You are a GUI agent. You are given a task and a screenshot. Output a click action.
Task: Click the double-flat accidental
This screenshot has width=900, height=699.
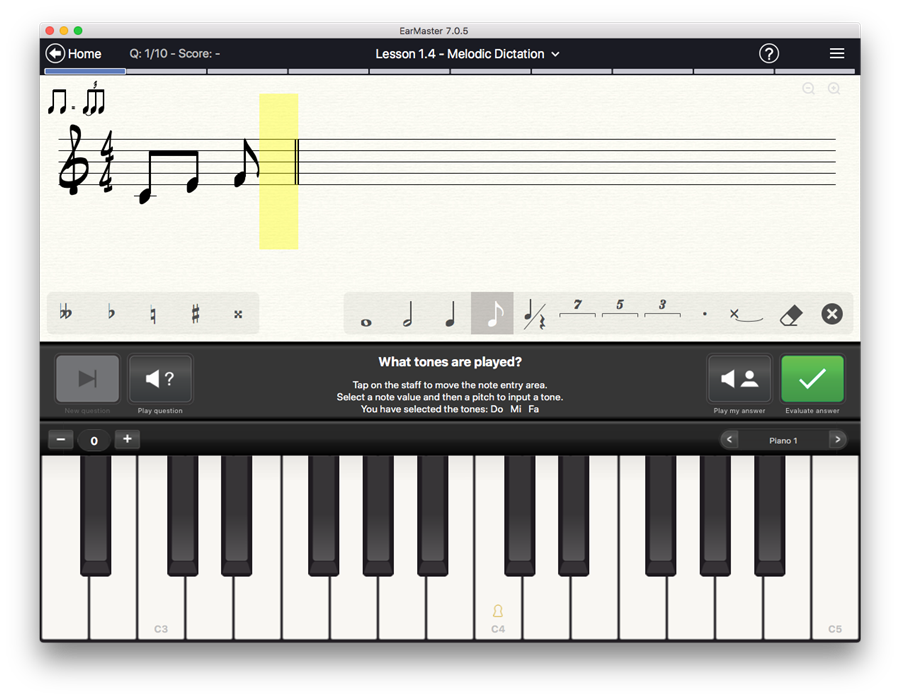coord(66,314)
